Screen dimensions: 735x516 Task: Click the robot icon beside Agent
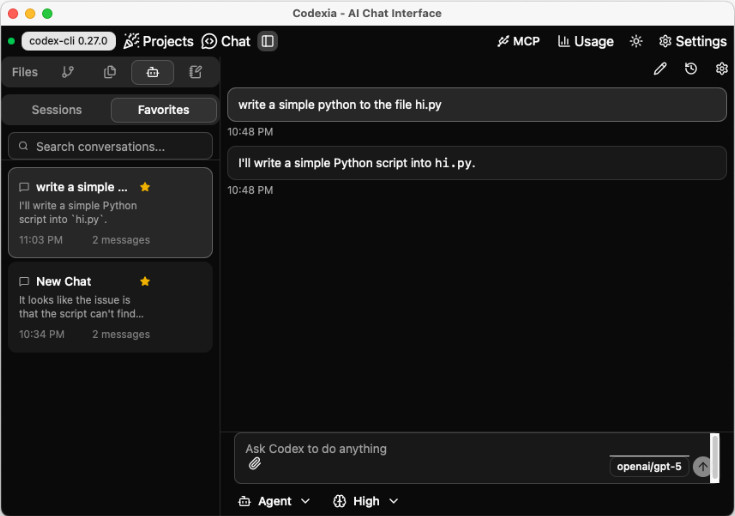[244, 501]
